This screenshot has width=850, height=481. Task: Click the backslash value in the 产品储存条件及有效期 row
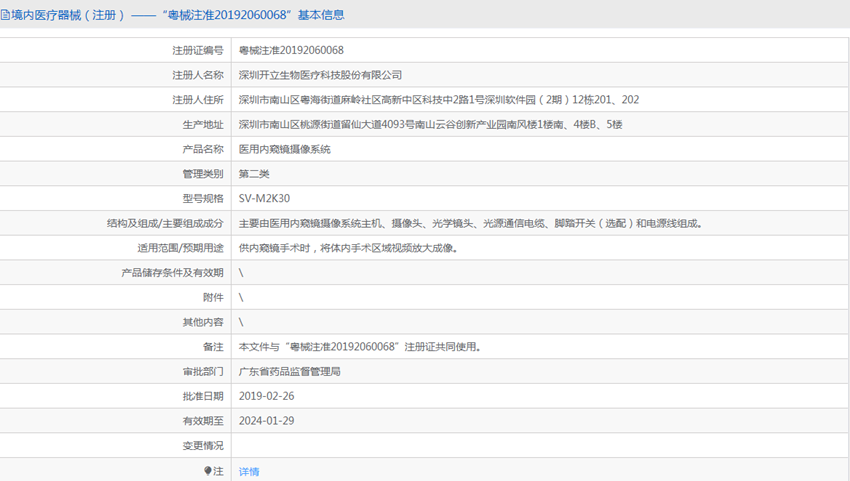click(x=241, y=273)
